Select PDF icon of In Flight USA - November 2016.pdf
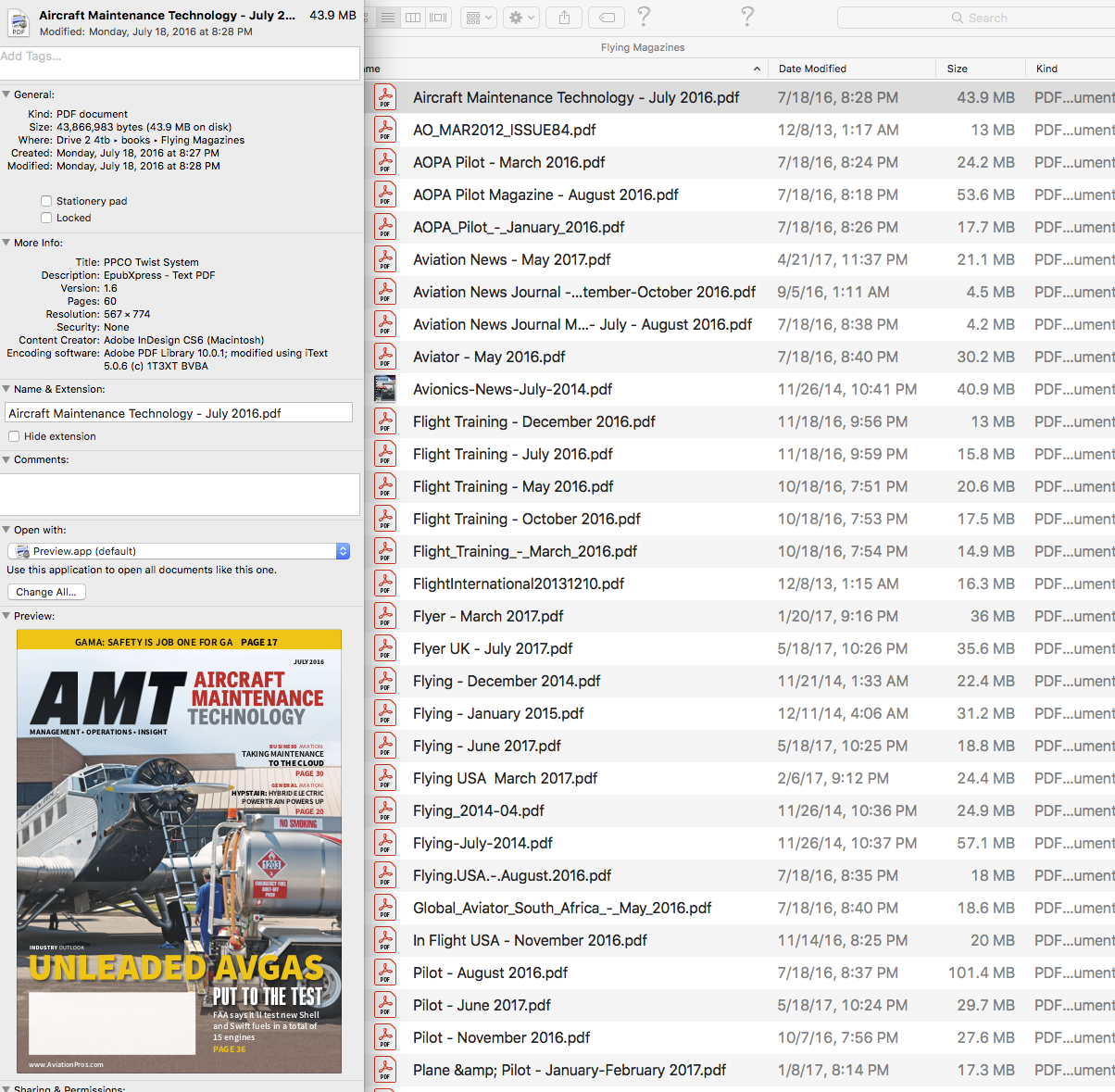 385,940
